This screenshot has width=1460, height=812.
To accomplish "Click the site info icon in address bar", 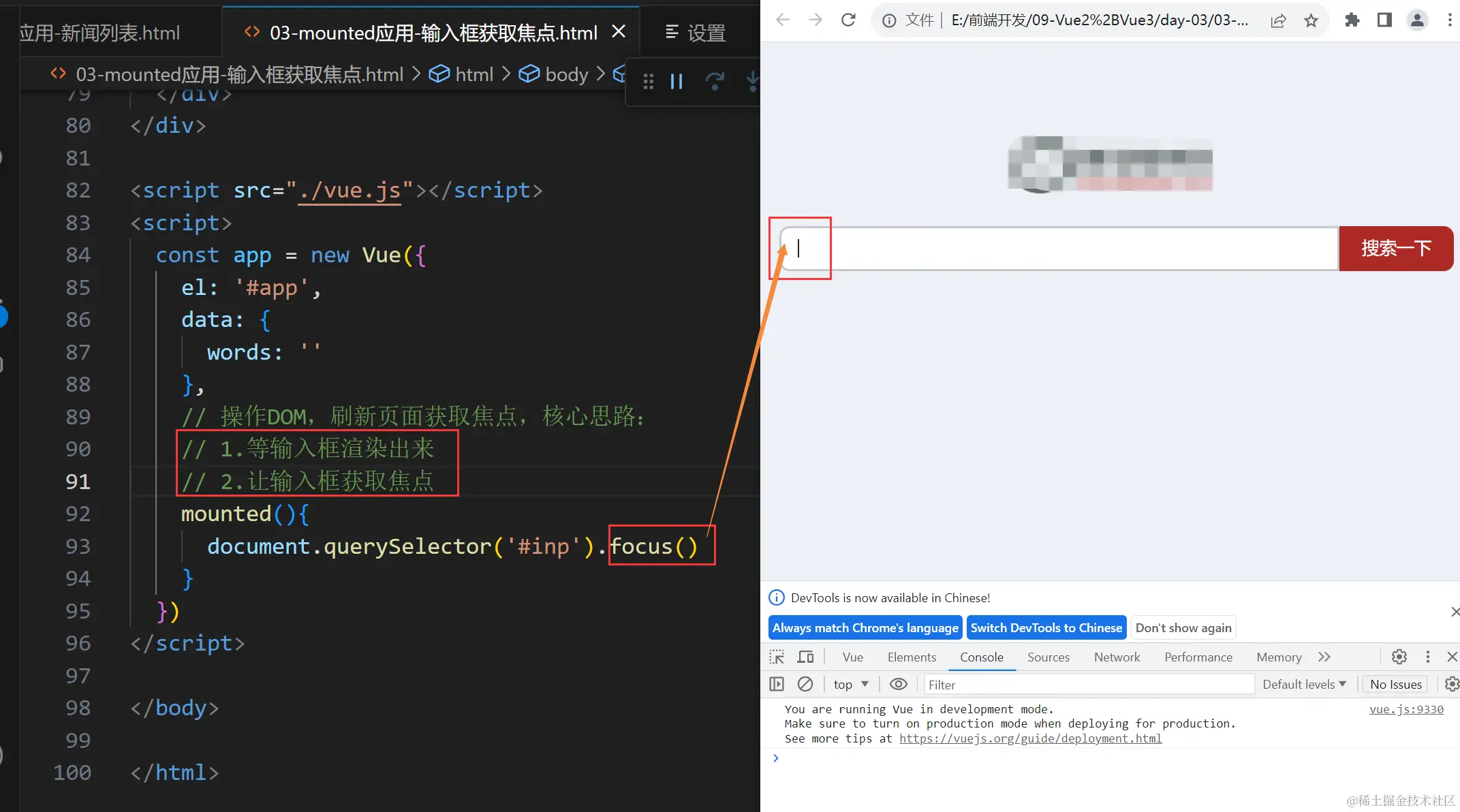I will tap(889, 21).
